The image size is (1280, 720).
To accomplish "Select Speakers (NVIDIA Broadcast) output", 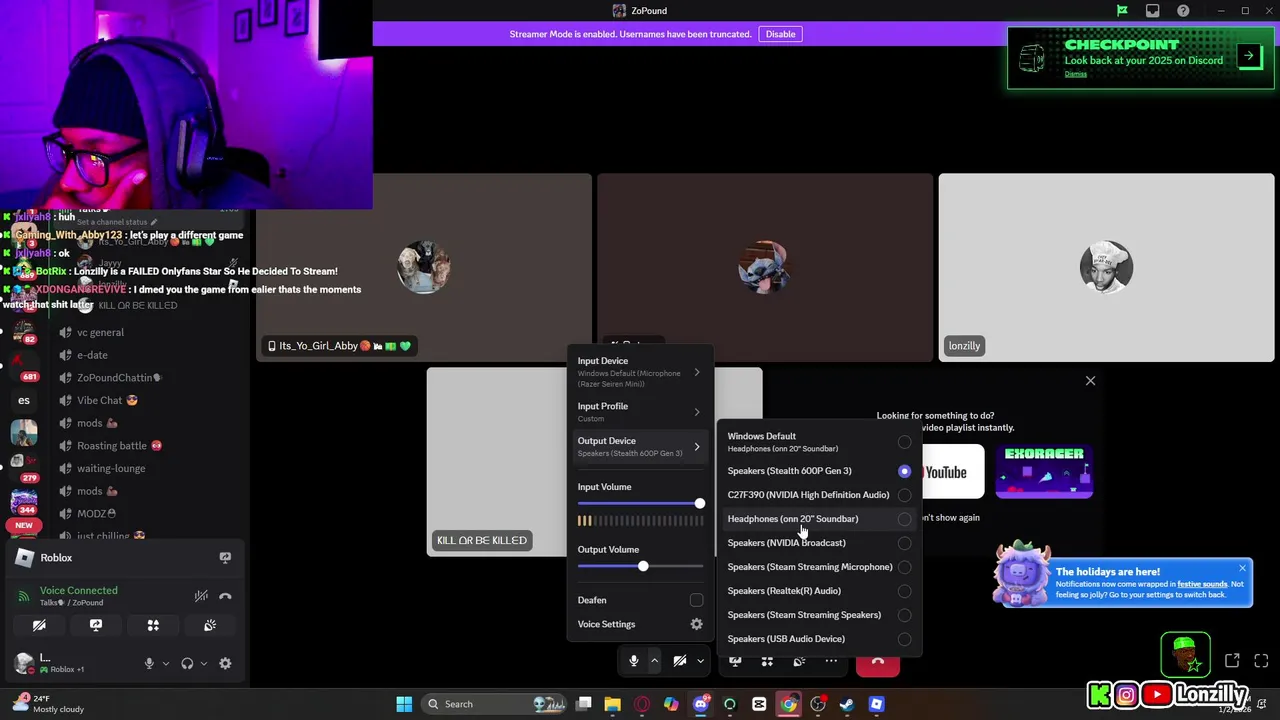I will pos(819,543).
